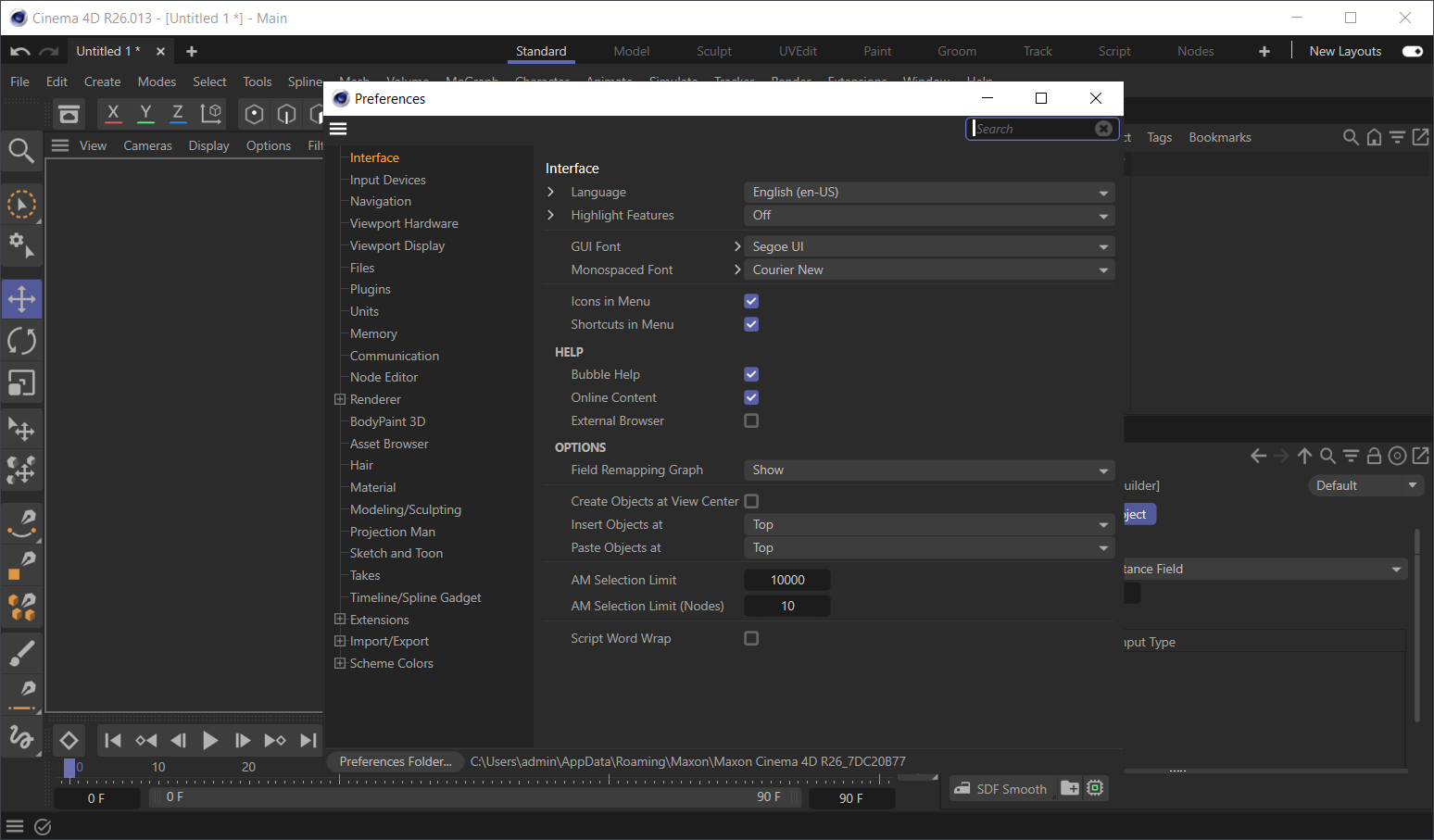Toggle the New Layouts switch
This screenshot has height=840, width=1434.
pos(1413,51)
